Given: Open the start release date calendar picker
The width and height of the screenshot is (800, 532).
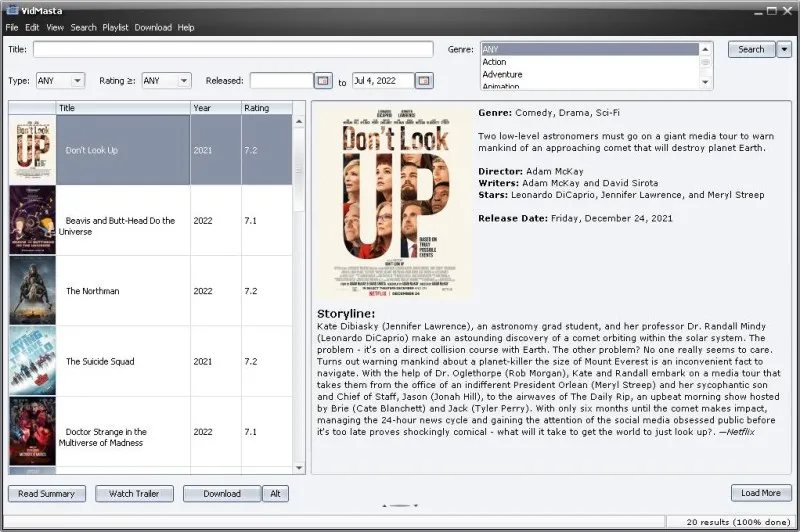Looking at the screenshot, I should [x=323, y=81].
